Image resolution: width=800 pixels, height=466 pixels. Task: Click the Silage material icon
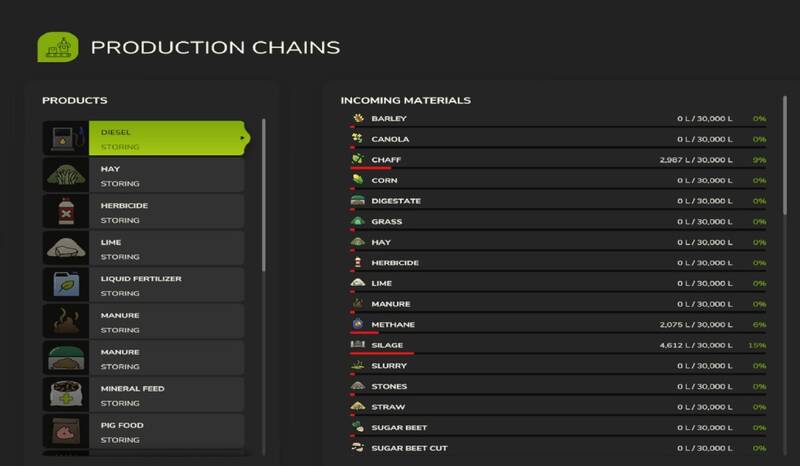point(358,345)
